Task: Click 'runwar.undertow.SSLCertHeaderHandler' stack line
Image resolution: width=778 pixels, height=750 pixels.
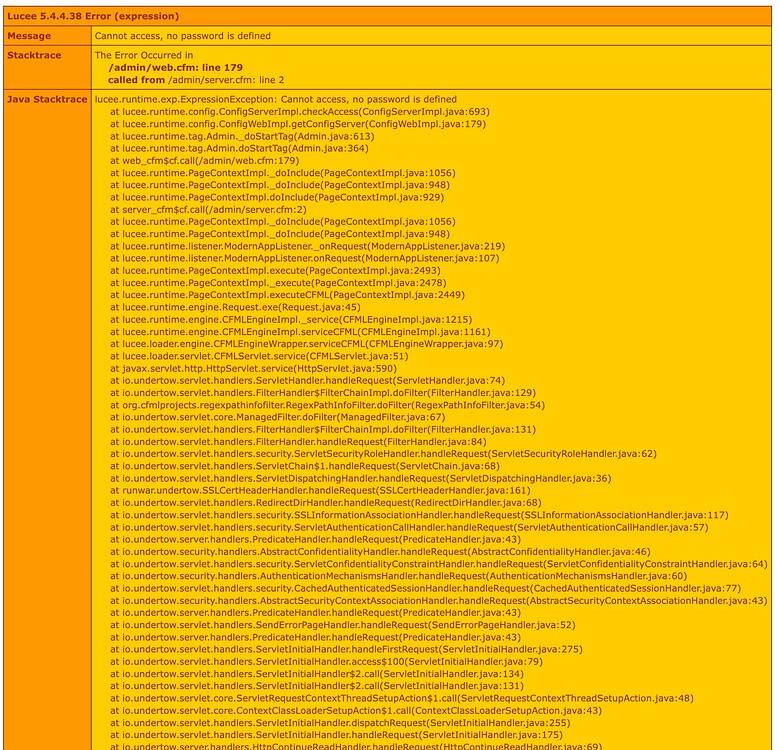Action: (x=320, y=491)
